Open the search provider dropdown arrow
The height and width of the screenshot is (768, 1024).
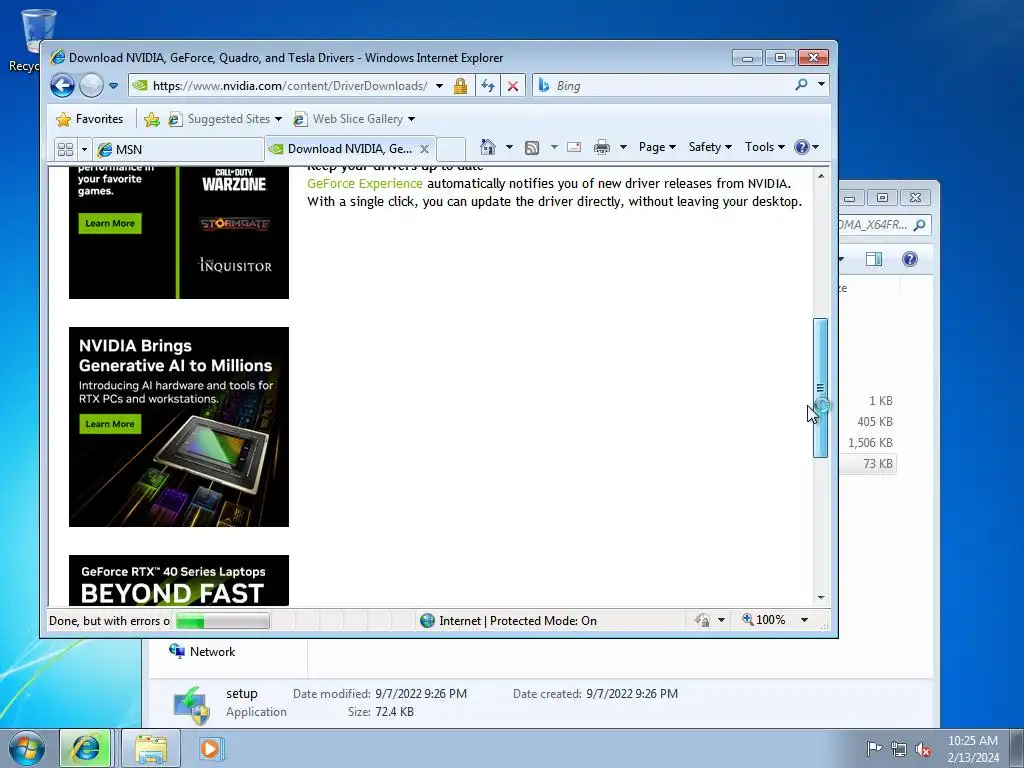pos(821,85)
